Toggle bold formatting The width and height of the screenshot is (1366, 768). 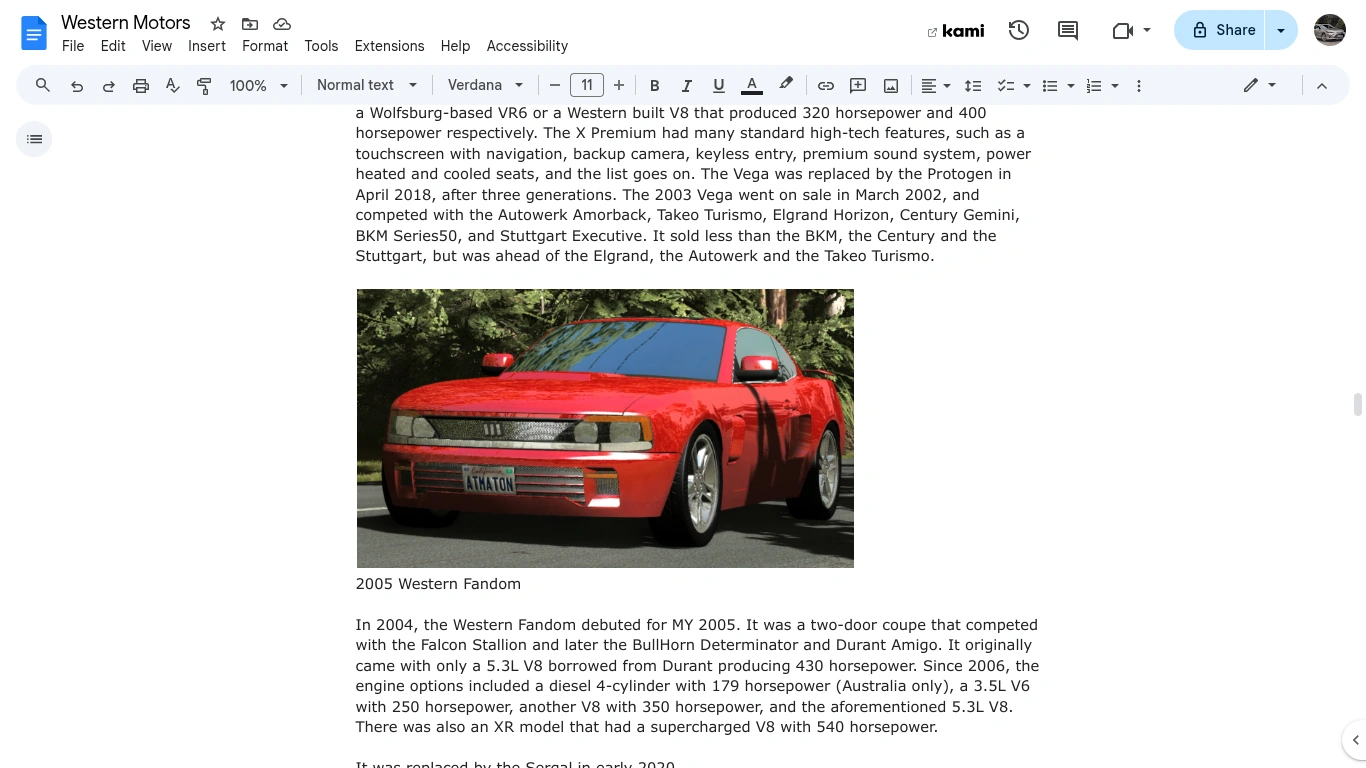(x=655, y=85)
